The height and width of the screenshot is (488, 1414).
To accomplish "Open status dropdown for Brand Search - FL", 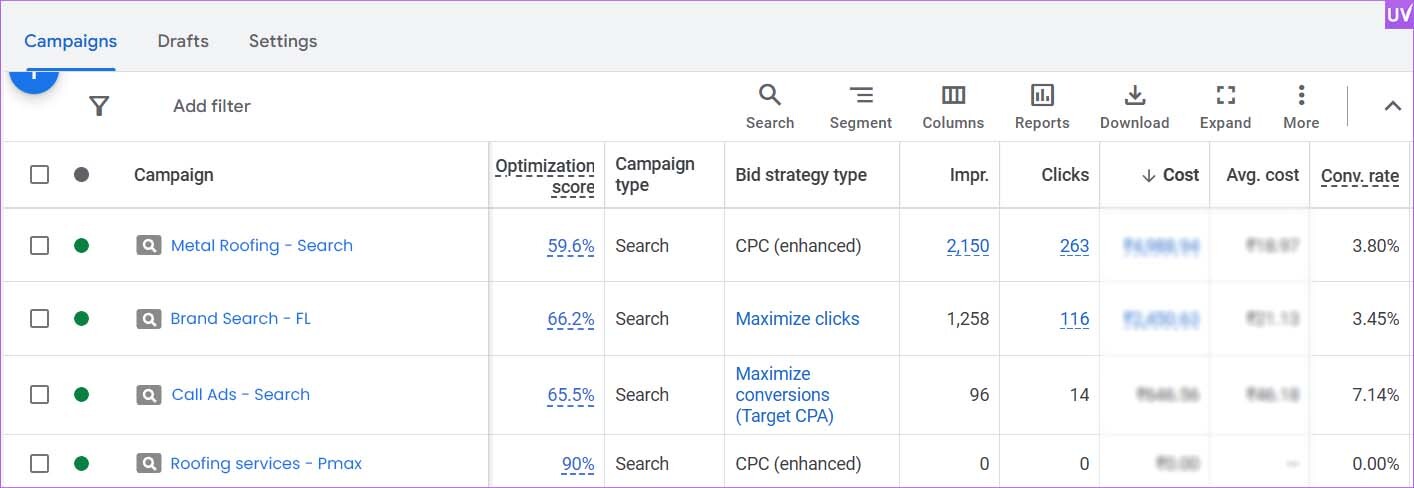I will click(82, 319).
